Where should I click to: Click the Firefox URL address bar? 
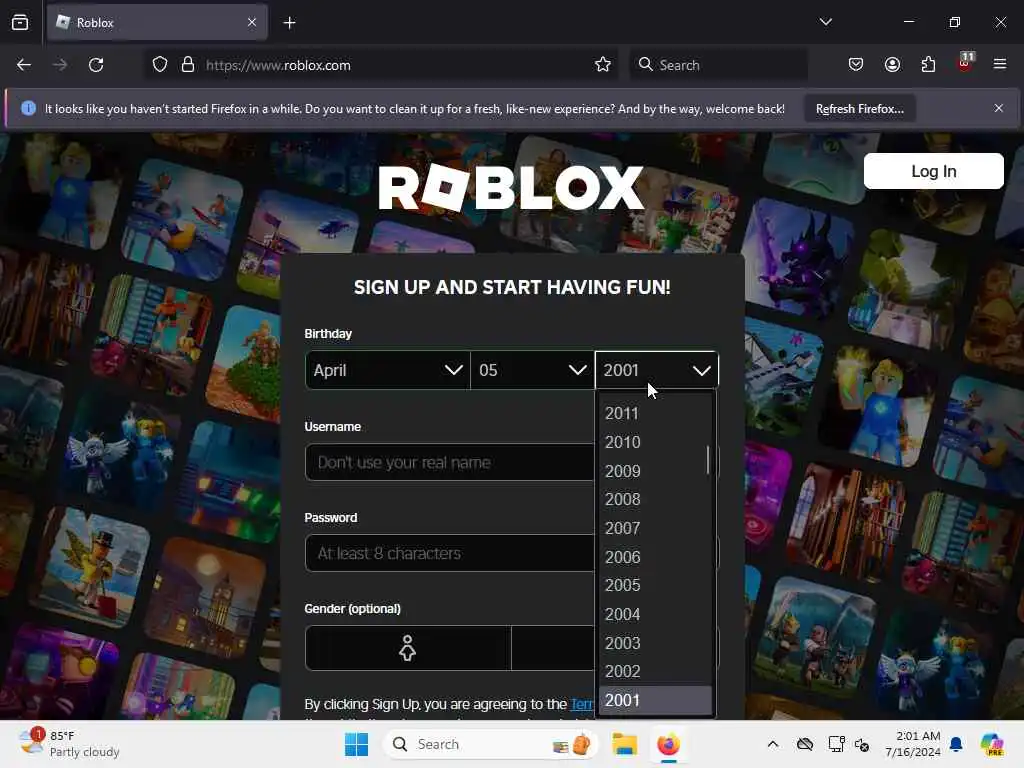click(379, 65)
